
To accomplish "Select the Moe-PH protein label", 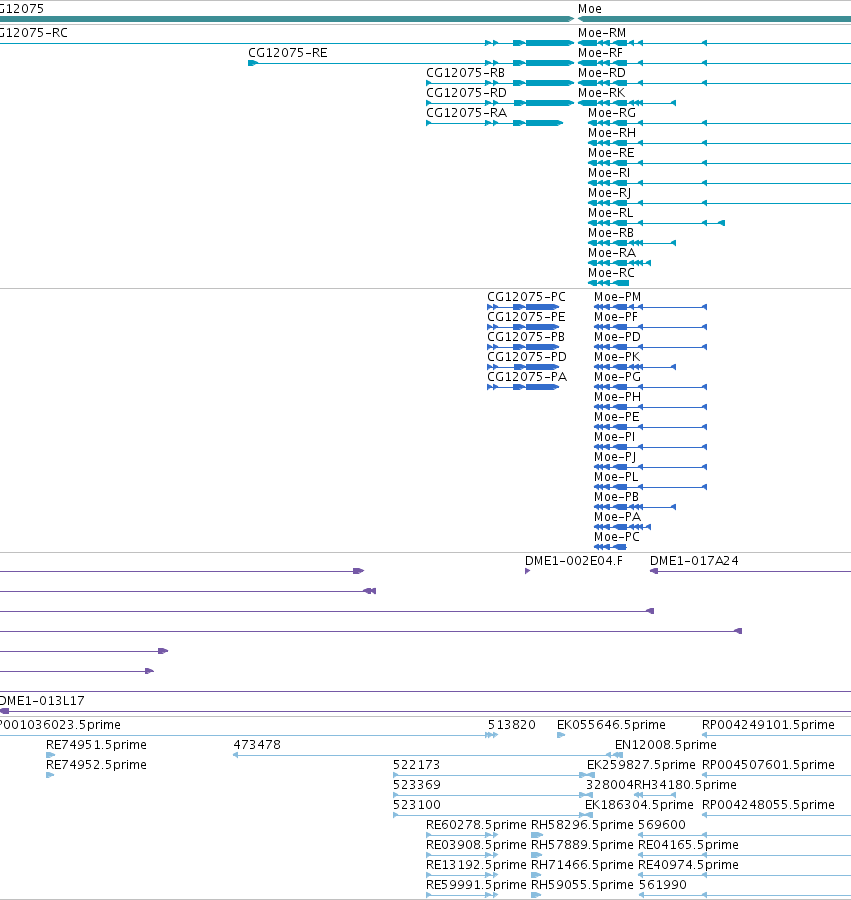I will [x=617, y=398].
